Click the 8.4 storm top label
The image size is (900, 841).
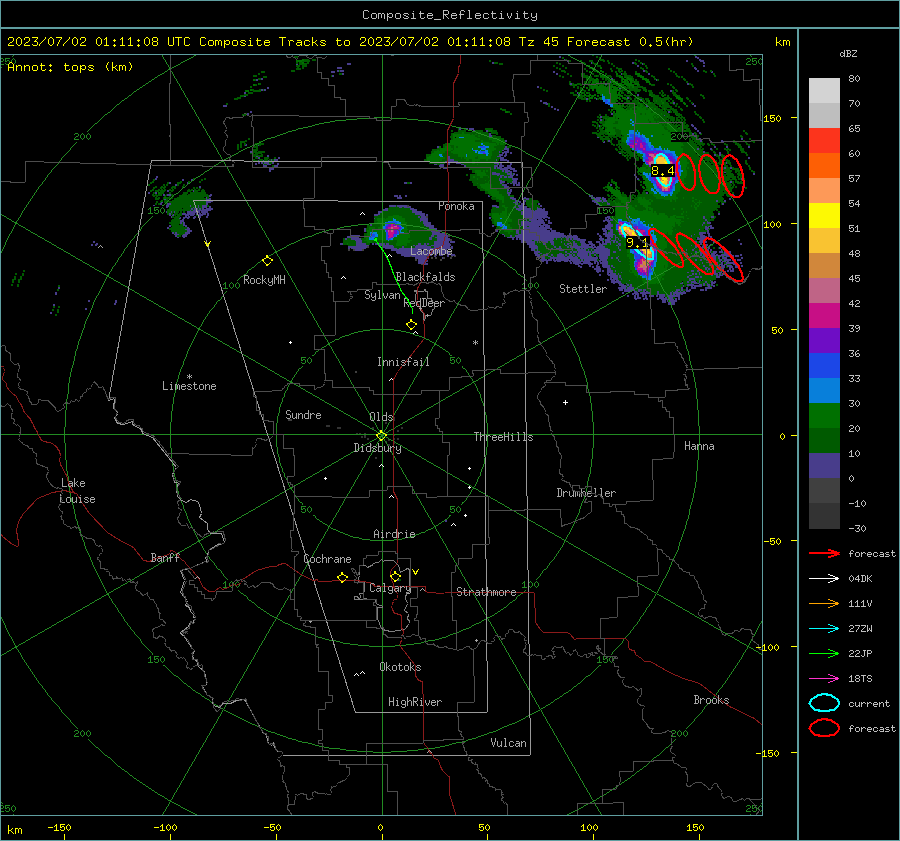tap(662, 170)
